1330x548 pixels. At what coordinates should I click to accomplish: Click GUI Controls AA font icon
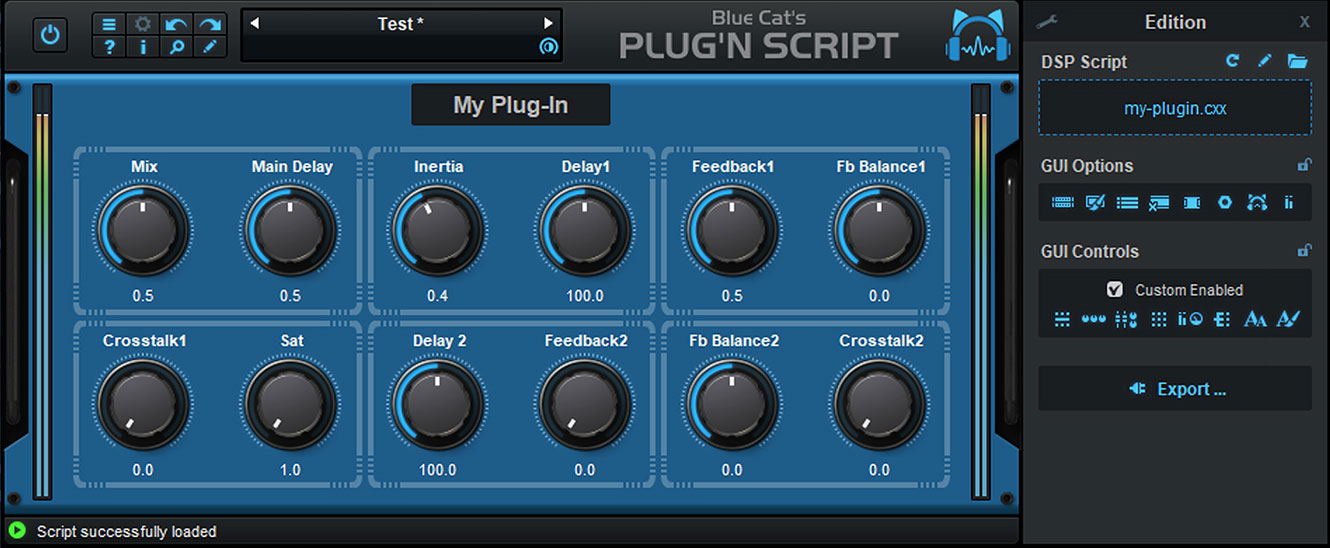(x=1255, y=320)
